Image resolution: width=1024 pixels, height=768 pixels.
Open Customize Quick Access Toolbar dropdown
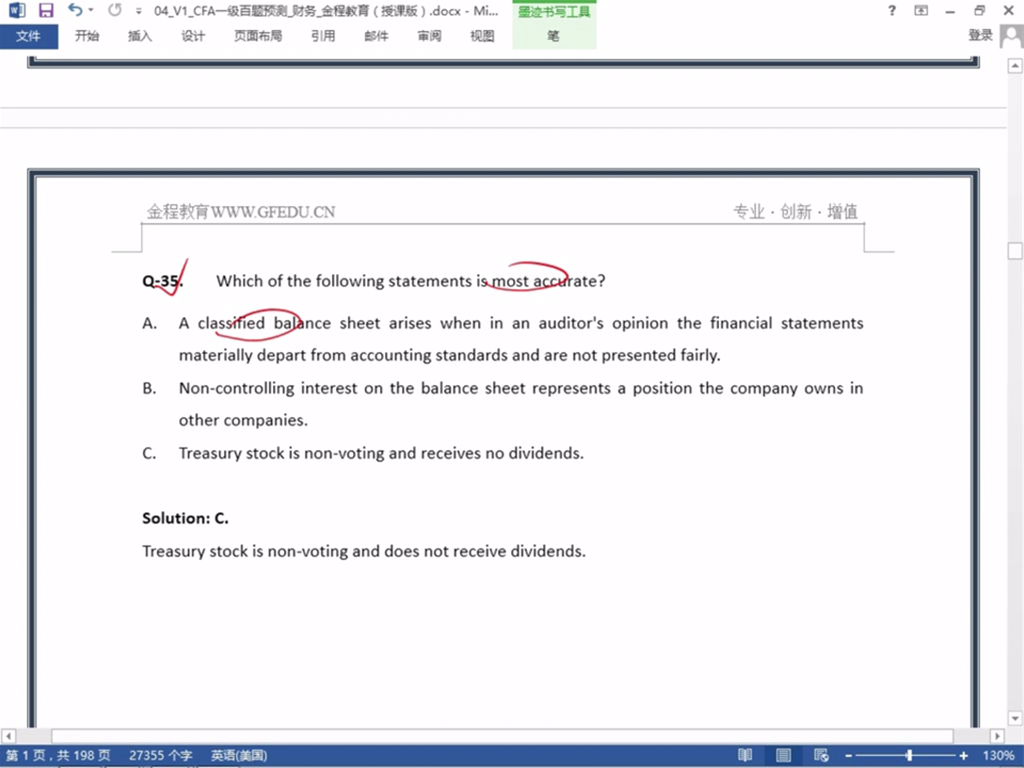click(x=141, y=11)
